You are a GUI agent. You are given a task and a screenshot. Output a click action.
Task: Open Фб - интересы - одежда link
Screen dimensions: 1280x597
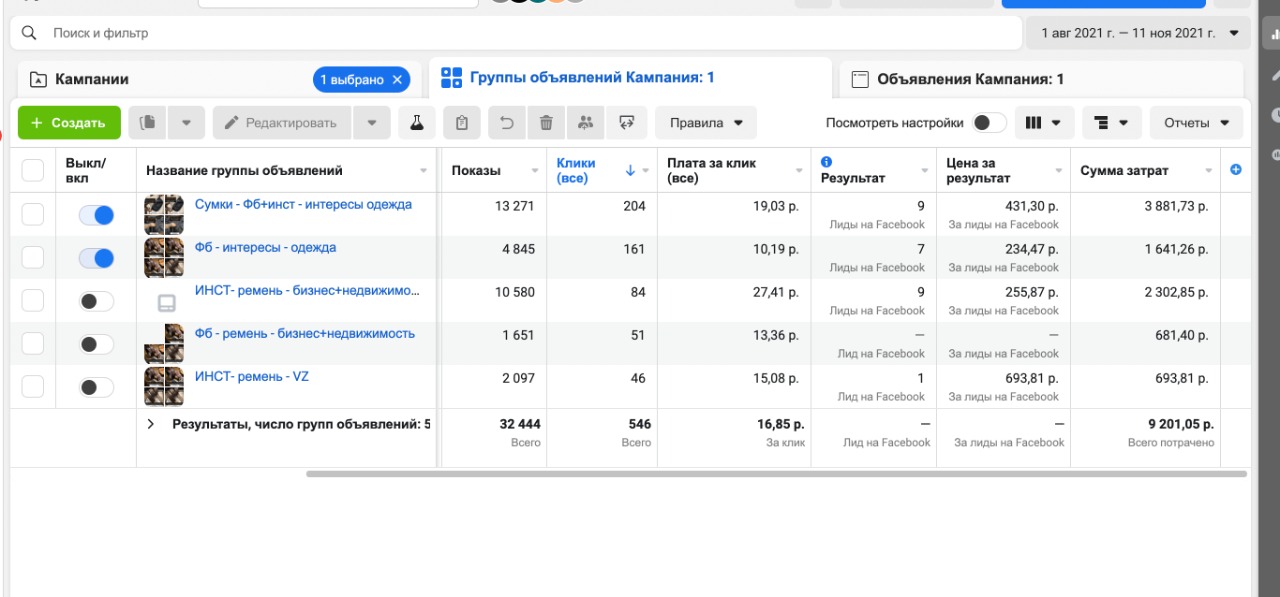[265, 247]
